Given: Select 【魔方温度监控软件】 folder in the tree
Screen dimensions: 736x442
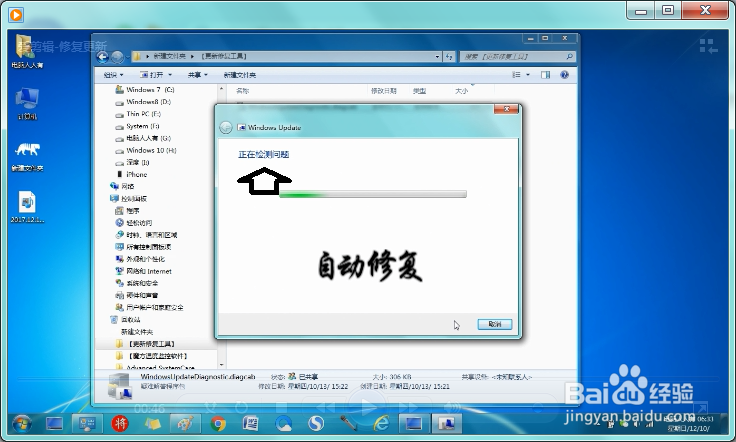Looking at the screenshot, I should [152, 356].
